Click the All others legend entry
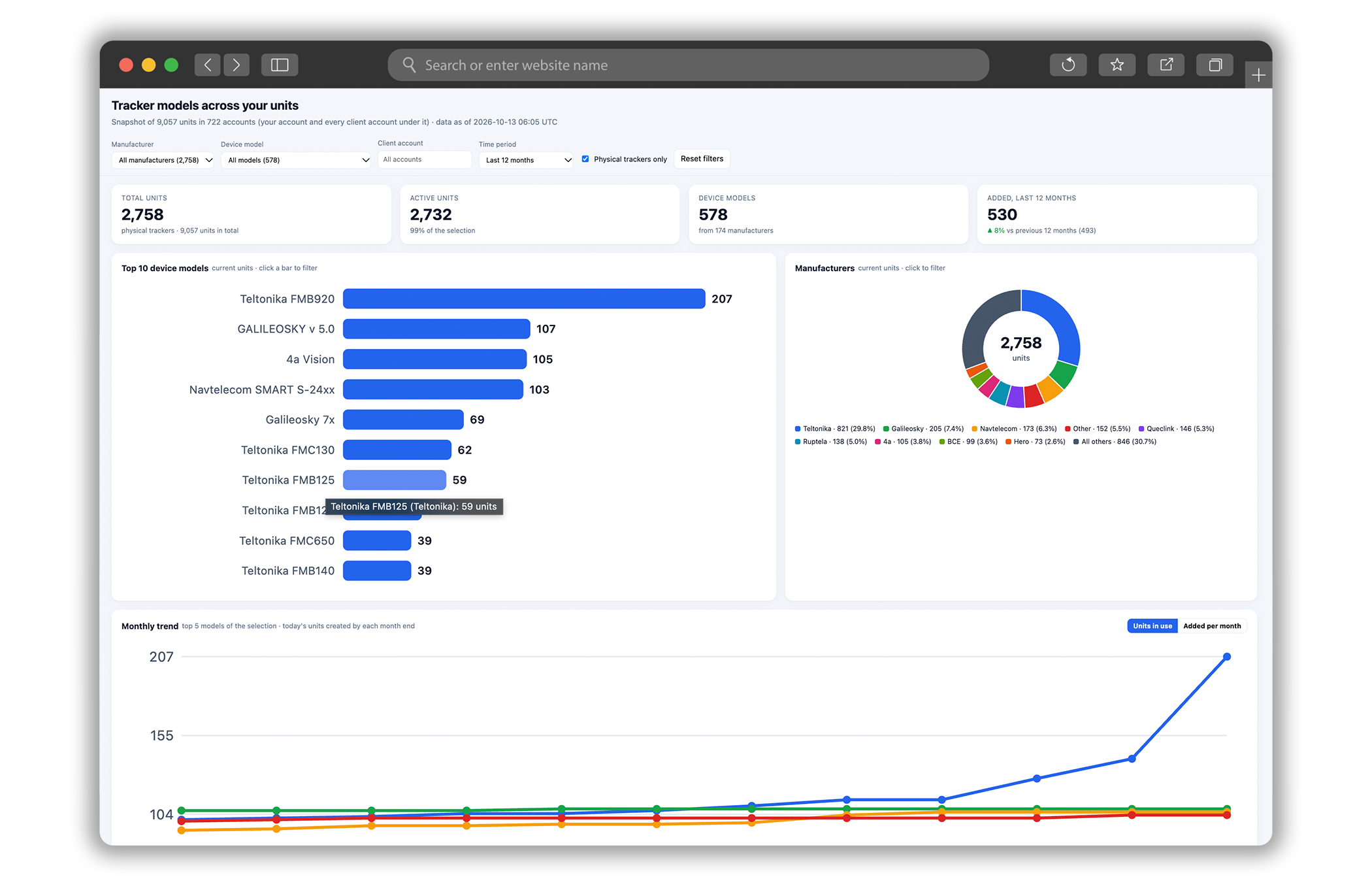 [1115, 442]
